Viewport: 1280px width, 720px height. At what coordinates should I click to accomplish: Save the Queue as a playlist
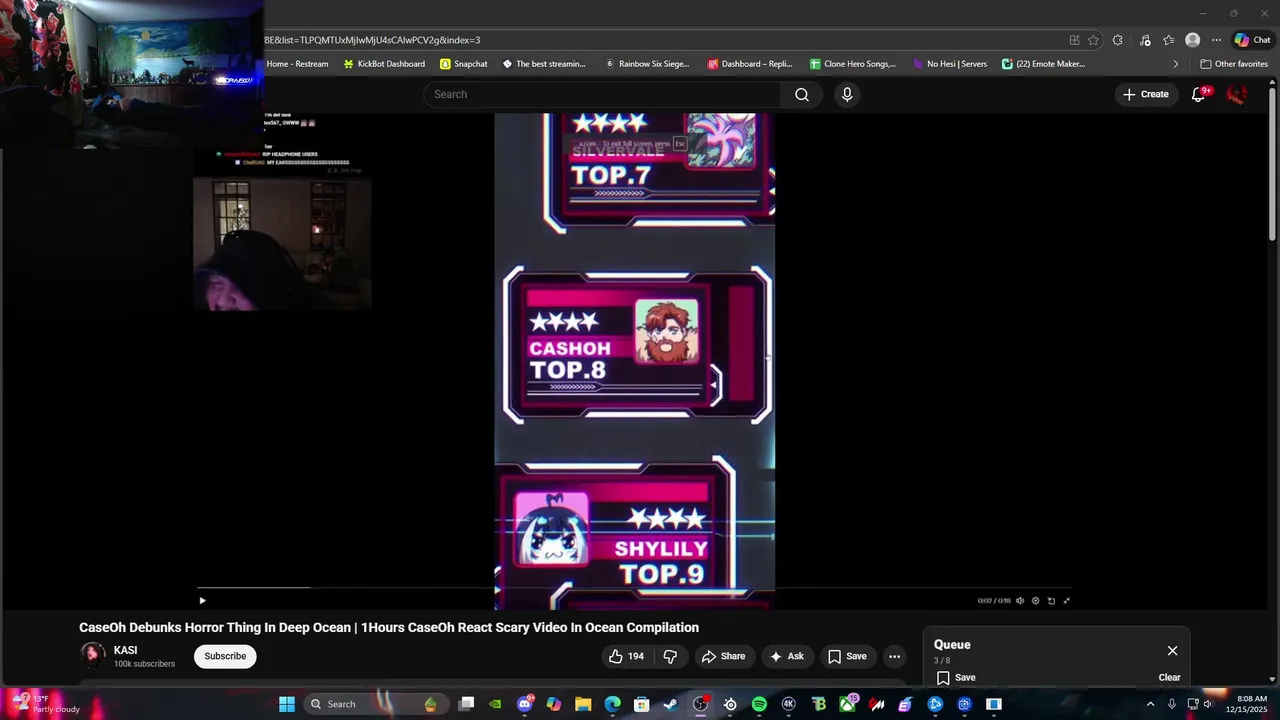coord(956,677)
